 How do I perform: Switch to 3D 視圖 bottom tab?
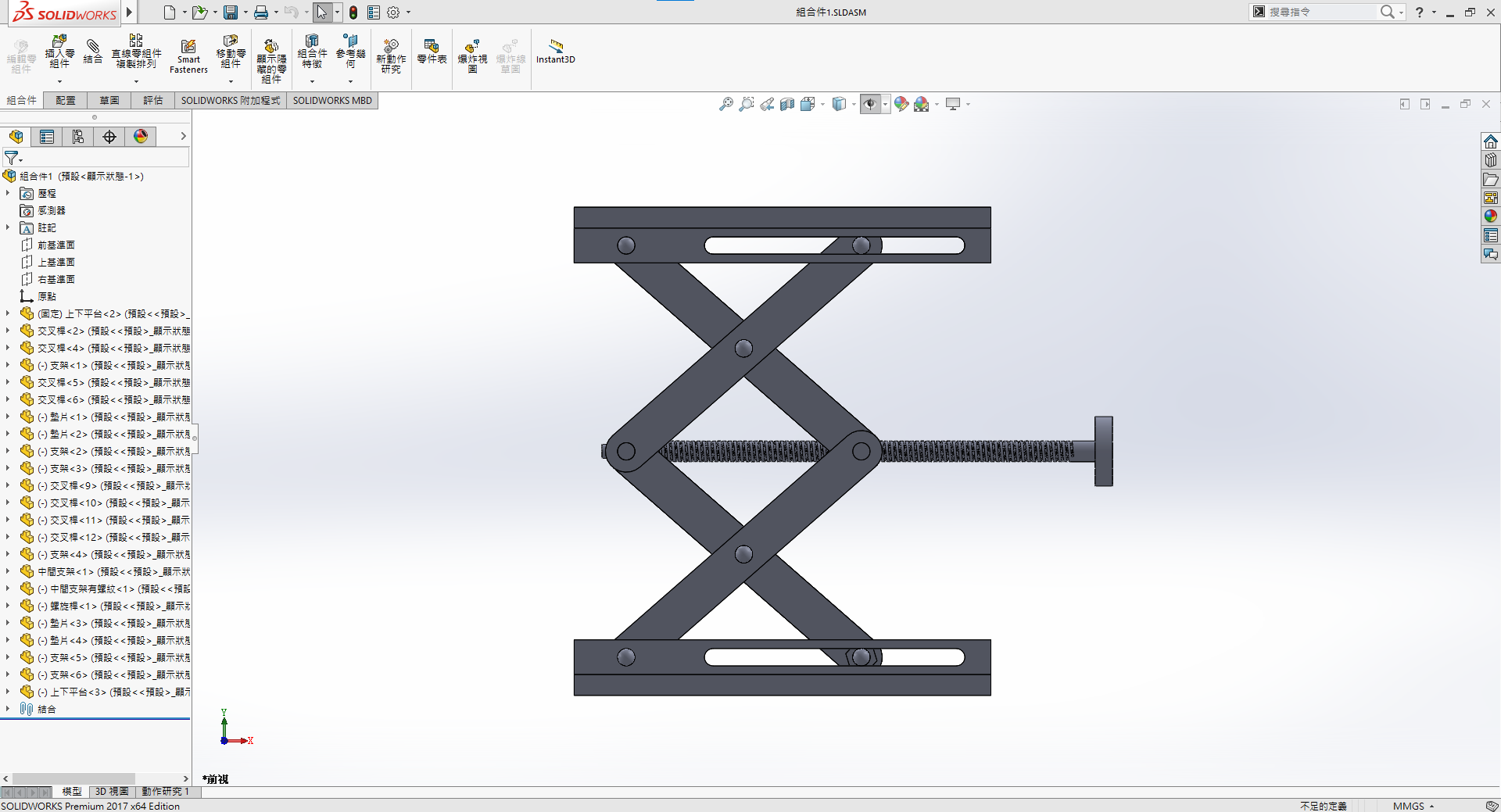(x=112, y=792)
